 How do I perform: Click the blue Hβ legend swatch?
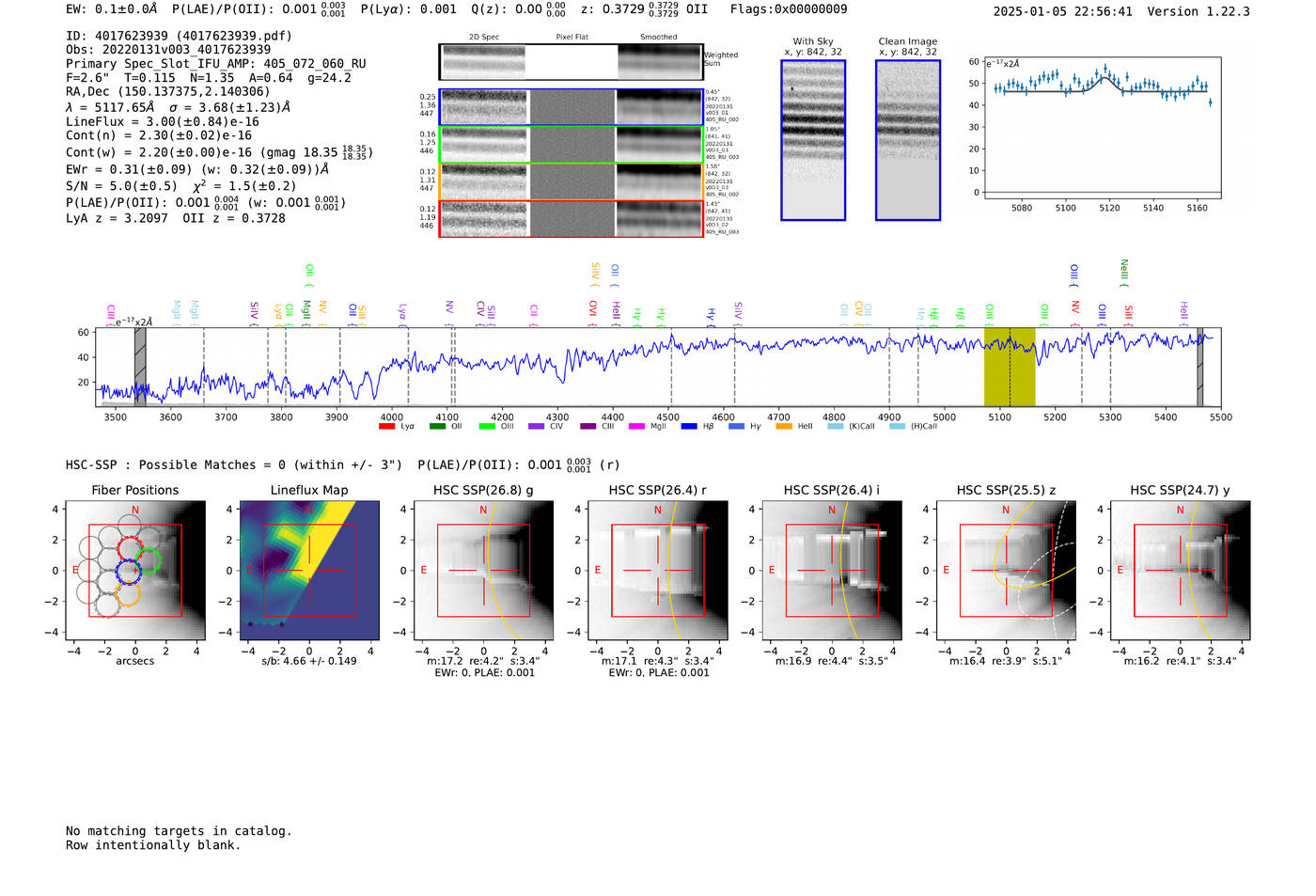(689, 427)
